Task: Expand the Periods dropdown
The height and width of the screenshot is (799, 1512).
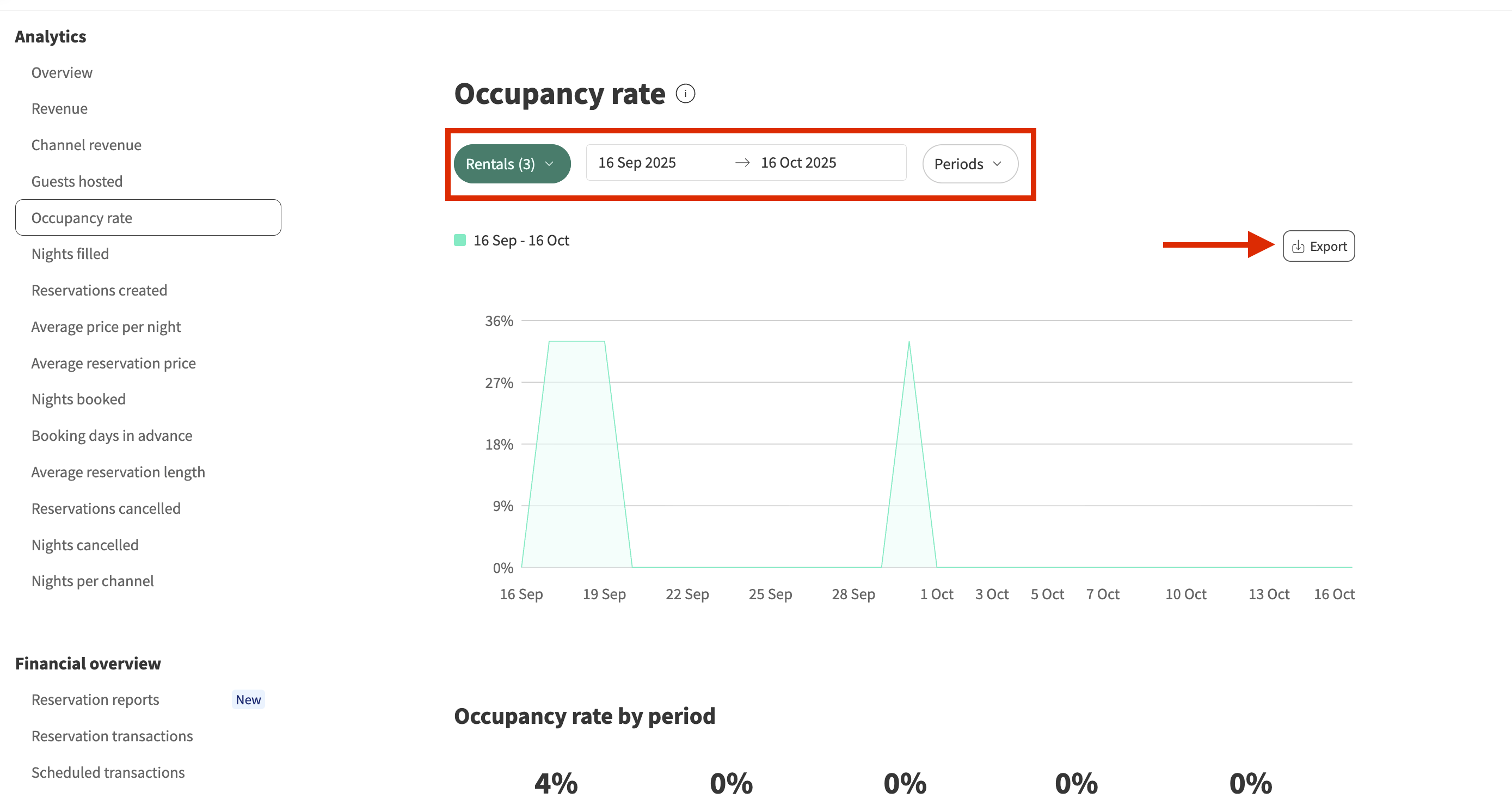Action: pyautogui.click(x=969, y=164)
